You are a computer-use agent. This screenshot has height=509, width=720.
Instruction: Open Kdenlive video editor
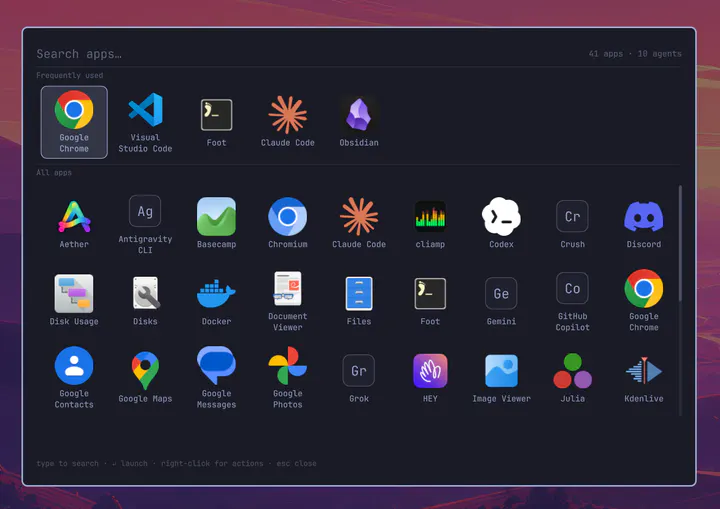pos(643,379)
